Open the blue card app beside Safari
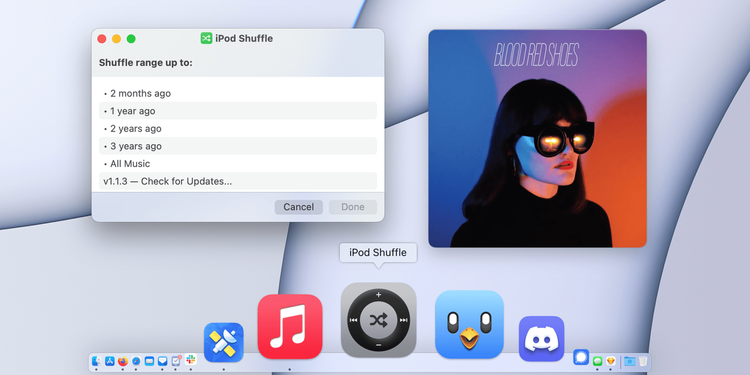The image size is (750, 375). pos(149,361)
